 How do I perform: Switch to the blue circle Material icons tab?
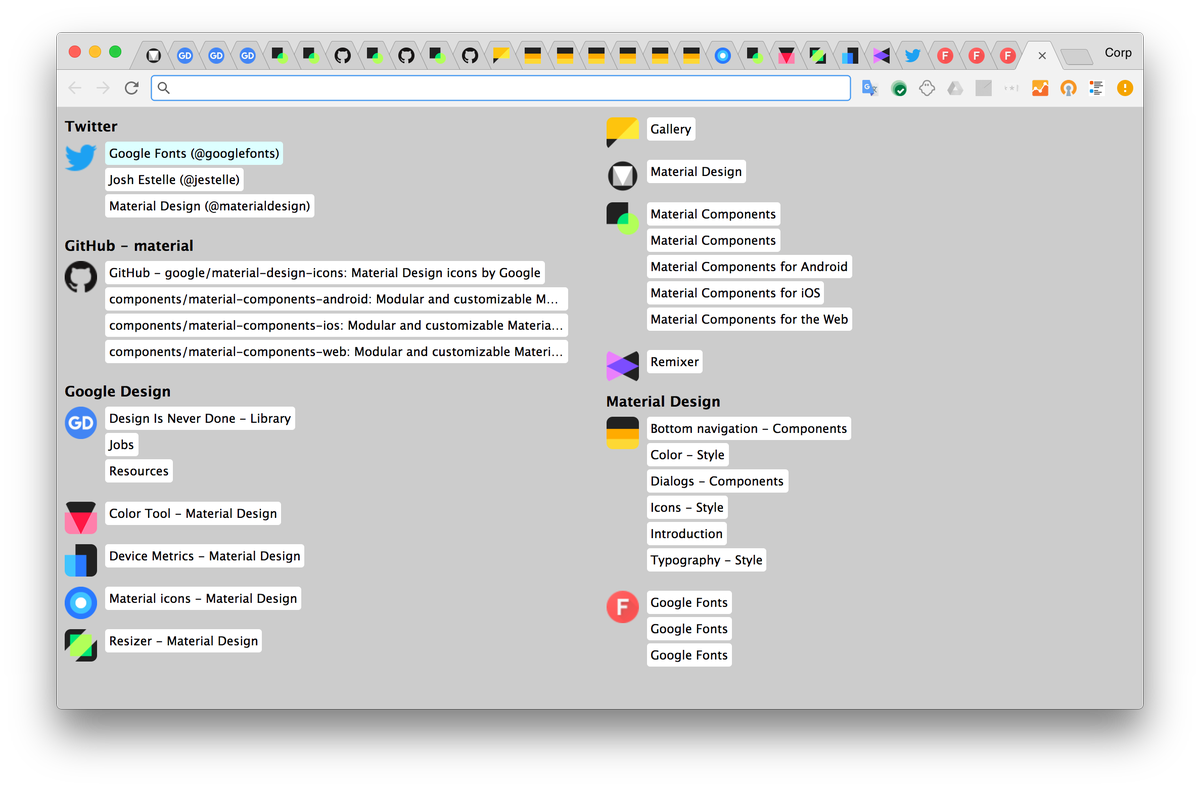click(x=723, y=56)
